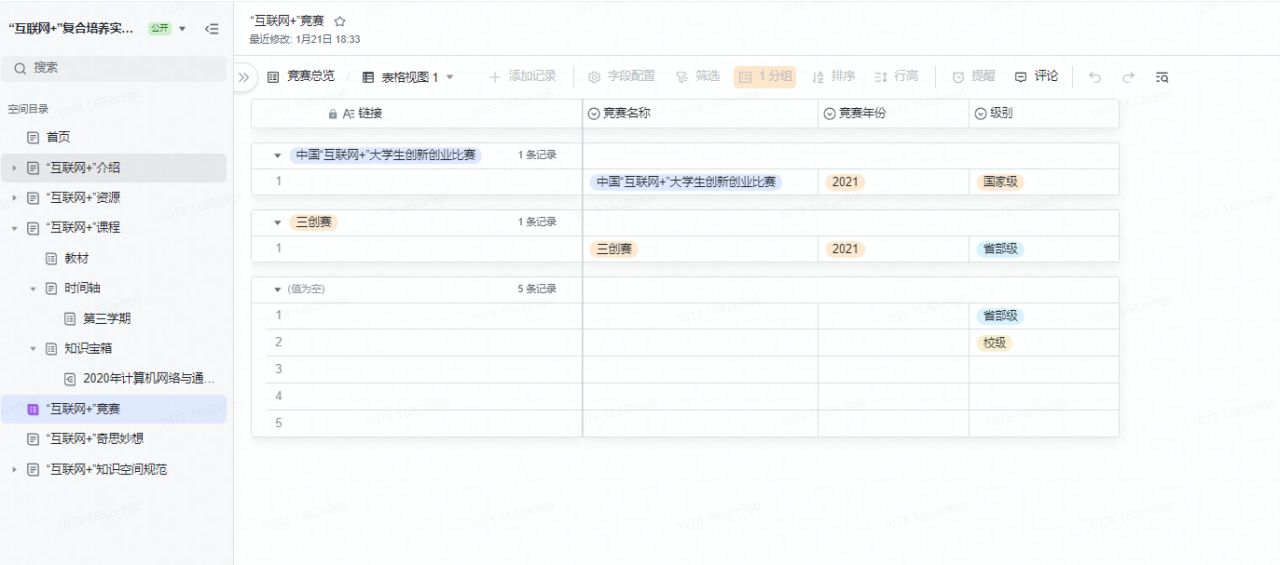Click the 国家级 level tag
Viewport: 1280px width, 565px height.
(x=1001, y=182)
